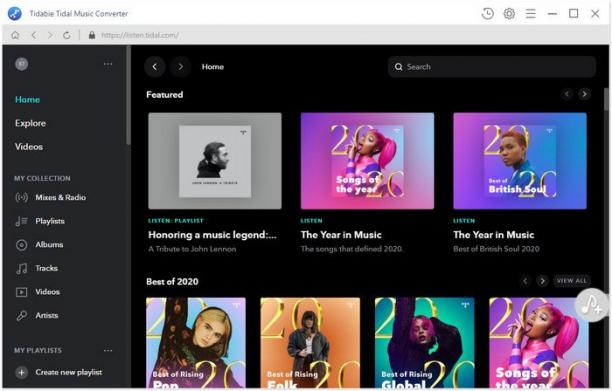This screenshot has width=612, height=391.
Task: Show next Best of 2020 items arrow
Action: 542,281
